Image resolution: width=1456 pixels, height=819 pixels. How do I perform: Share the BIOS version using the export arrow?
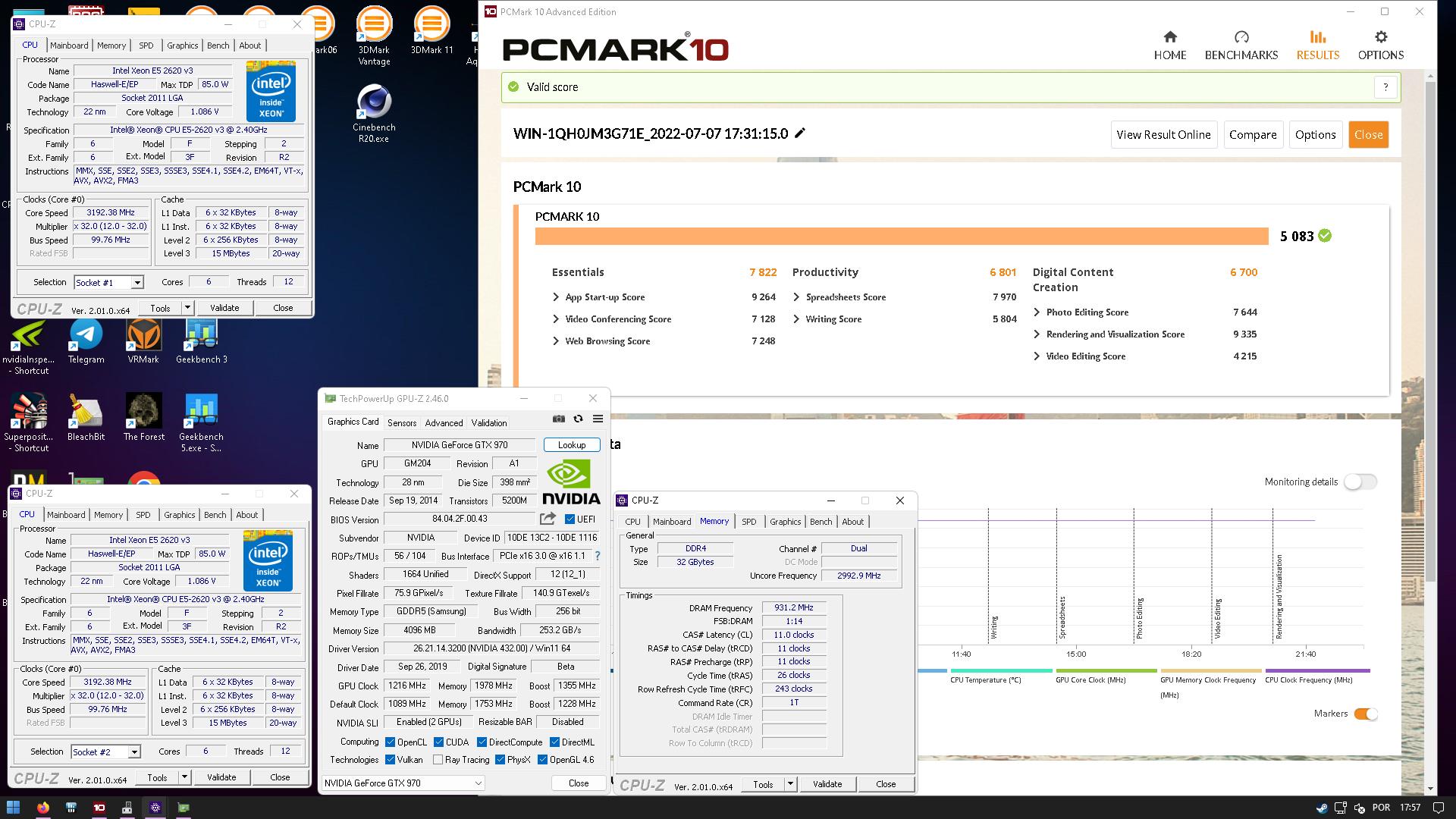tap(548, 519)
